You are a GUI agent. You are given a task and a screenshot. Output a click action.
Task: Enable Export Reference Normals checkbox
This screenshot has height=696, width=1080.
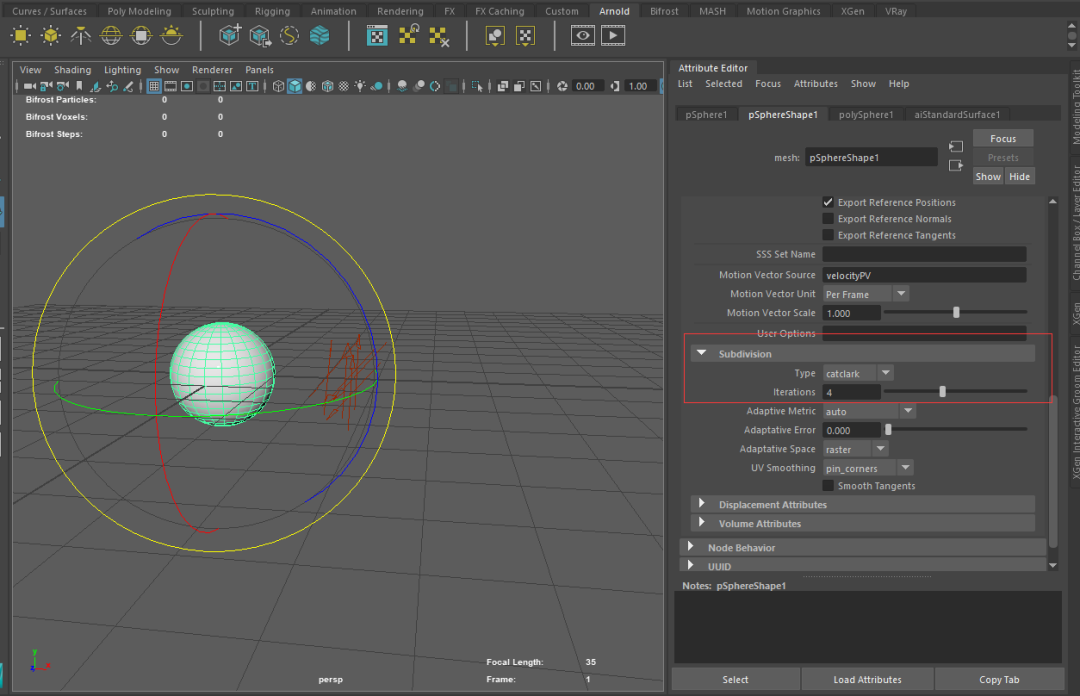[828, 219]
